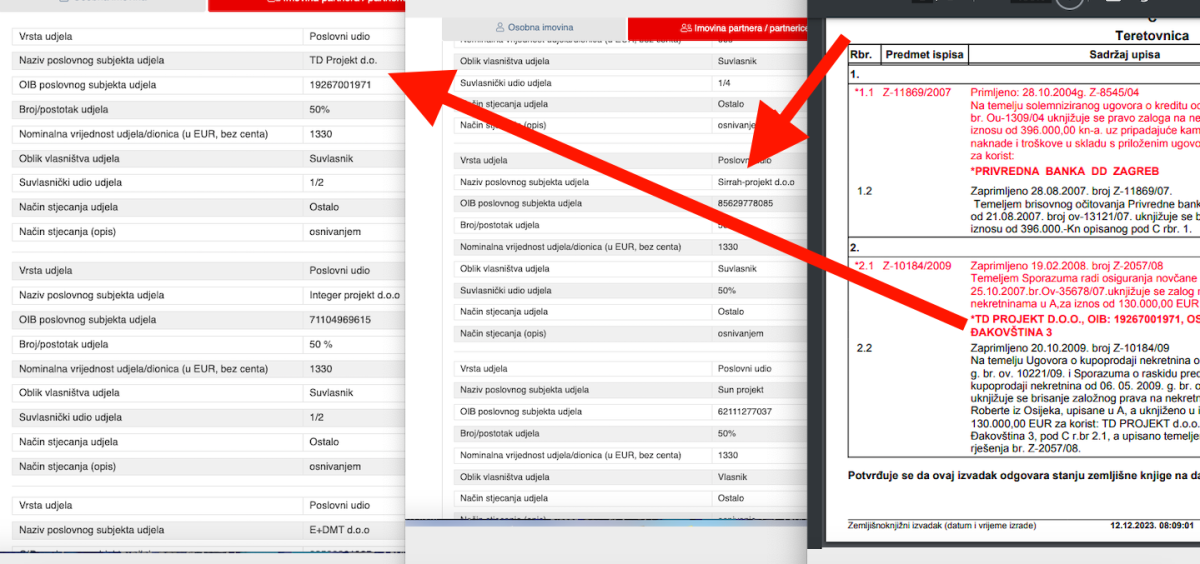This screenshot has height=564, width=1200.
Task: Select 1330 nominal value under Sirrah-projekt d.o.o
Action: pyautogui.click(x=728, y=246)
